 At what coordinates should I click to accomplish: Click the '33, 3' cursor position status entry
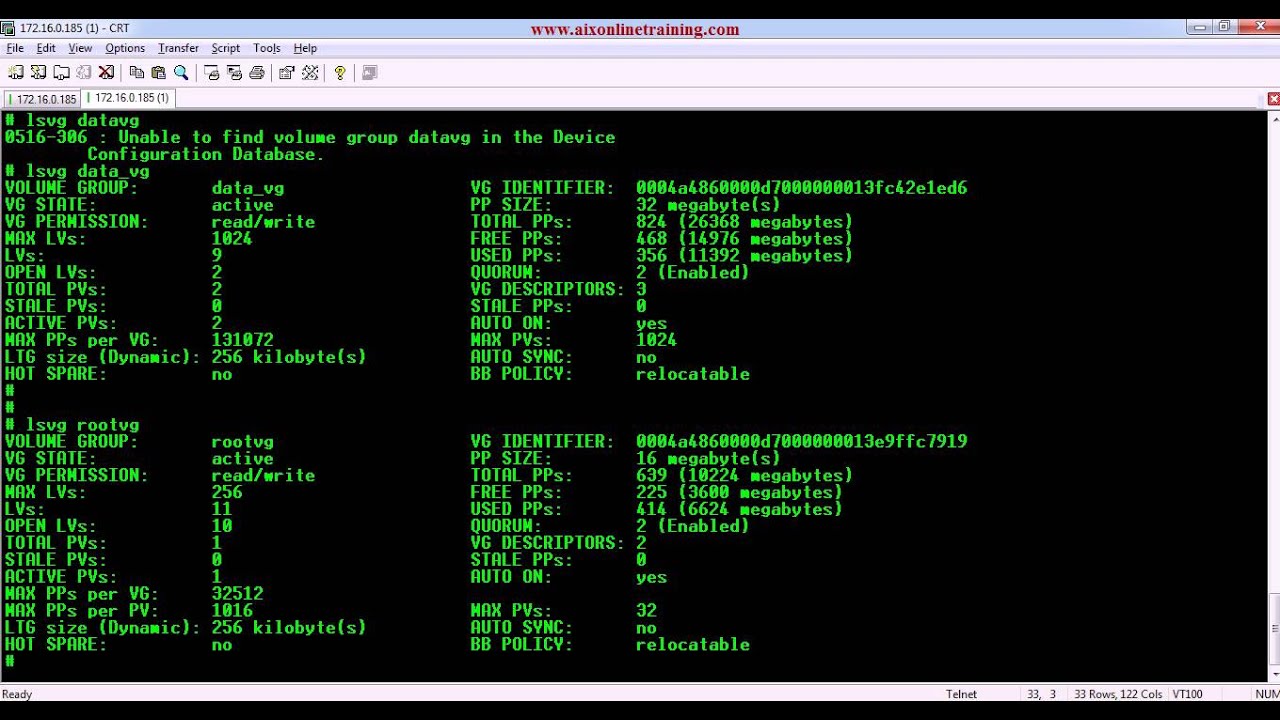(1041, 694)
